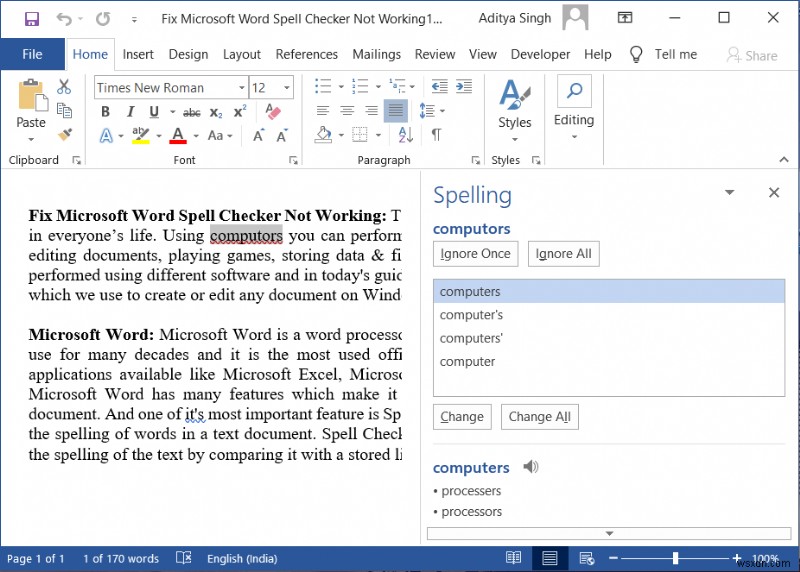
Task: Click the zoom slider in status bar
Action: 675,558
